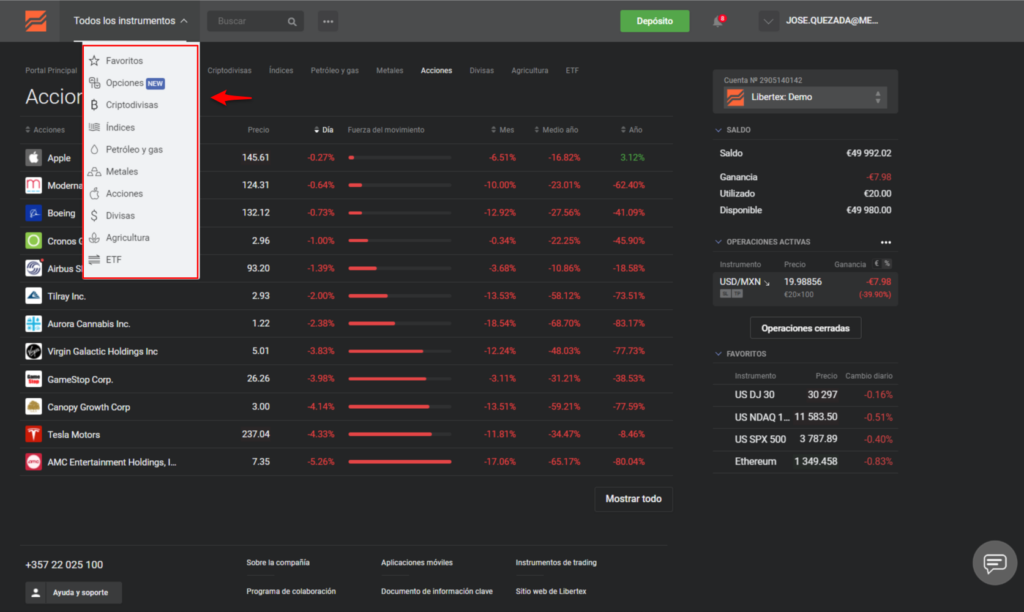The width and height of the screenshot is (1024, 612).
Task: Sort the table by the Mes column
Action: (x=503, y=130)
